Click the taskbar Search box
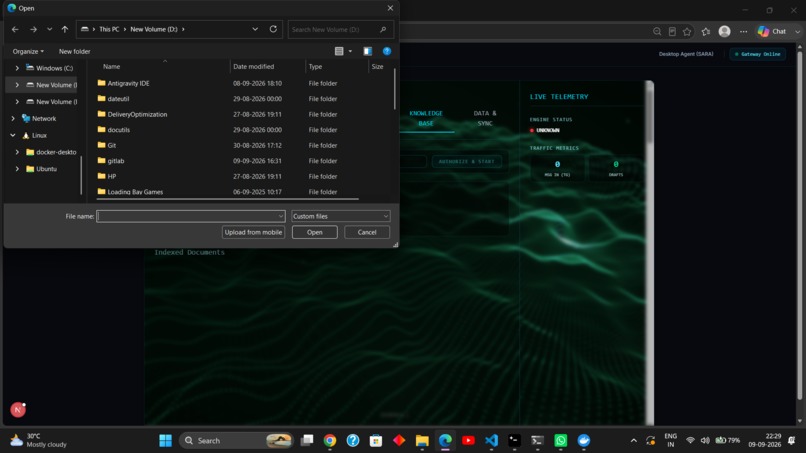Image resolution: width=806 pixels, height=453 pixels. [236, 441]
